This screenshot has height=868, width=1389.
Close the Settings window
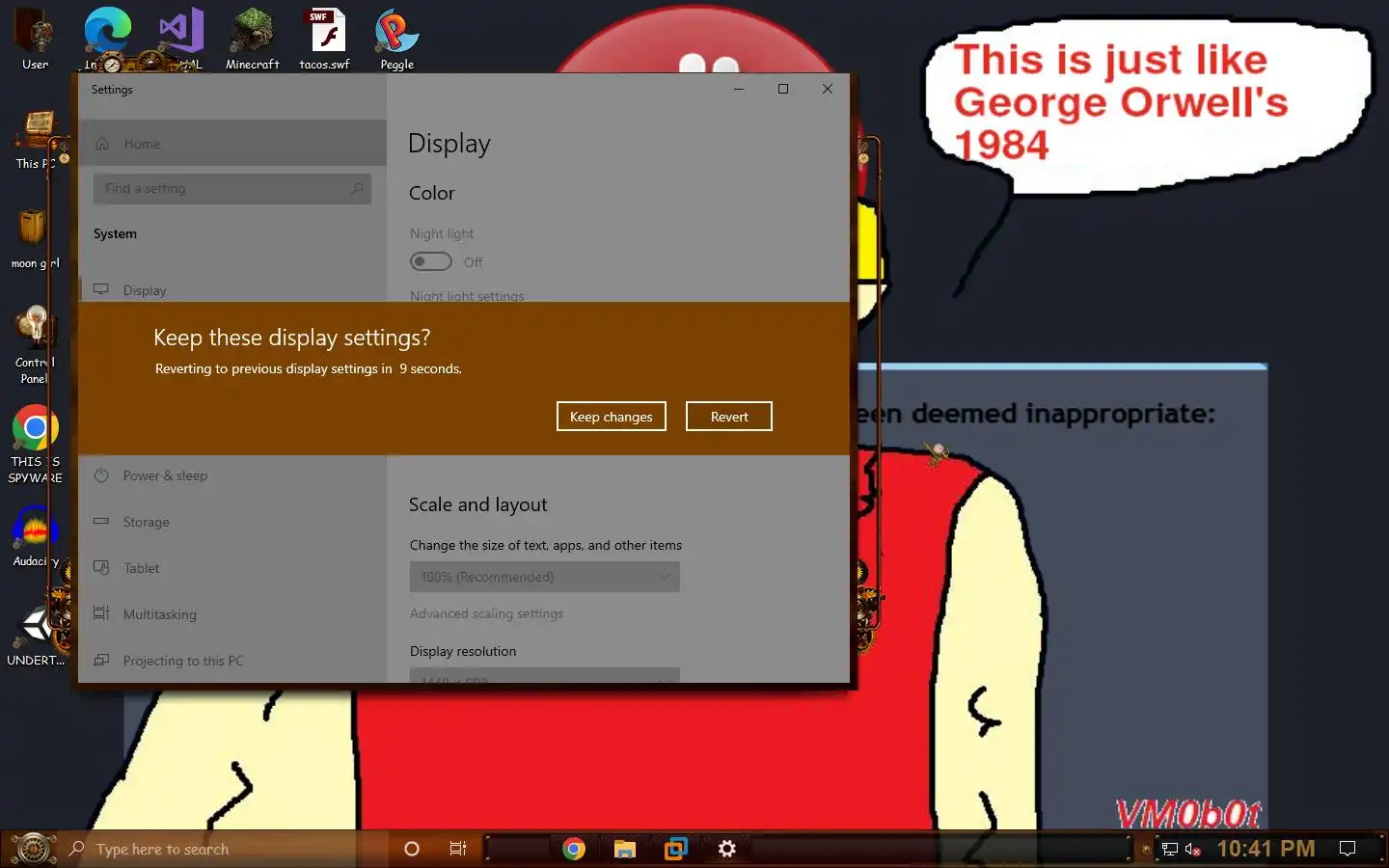[x=828, y=89]
